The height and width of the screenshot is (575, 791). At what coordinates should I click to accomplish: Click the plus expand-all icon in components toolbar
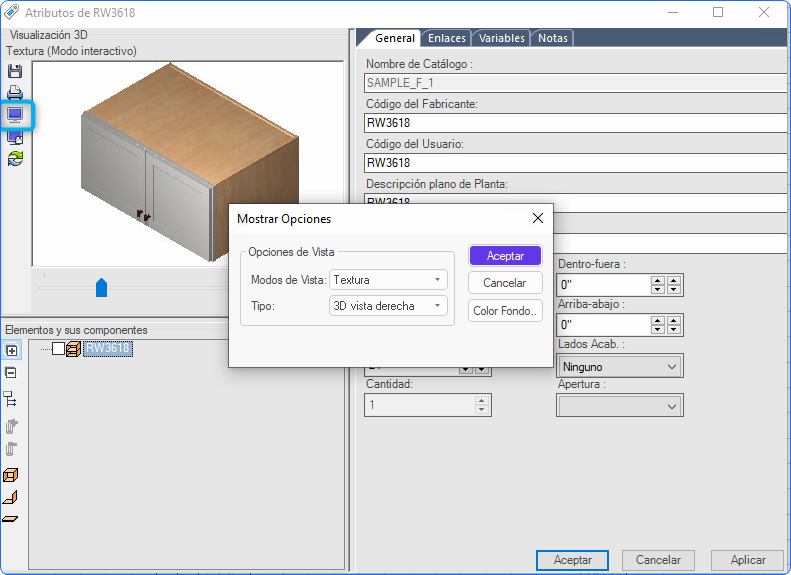coord(11,350)
